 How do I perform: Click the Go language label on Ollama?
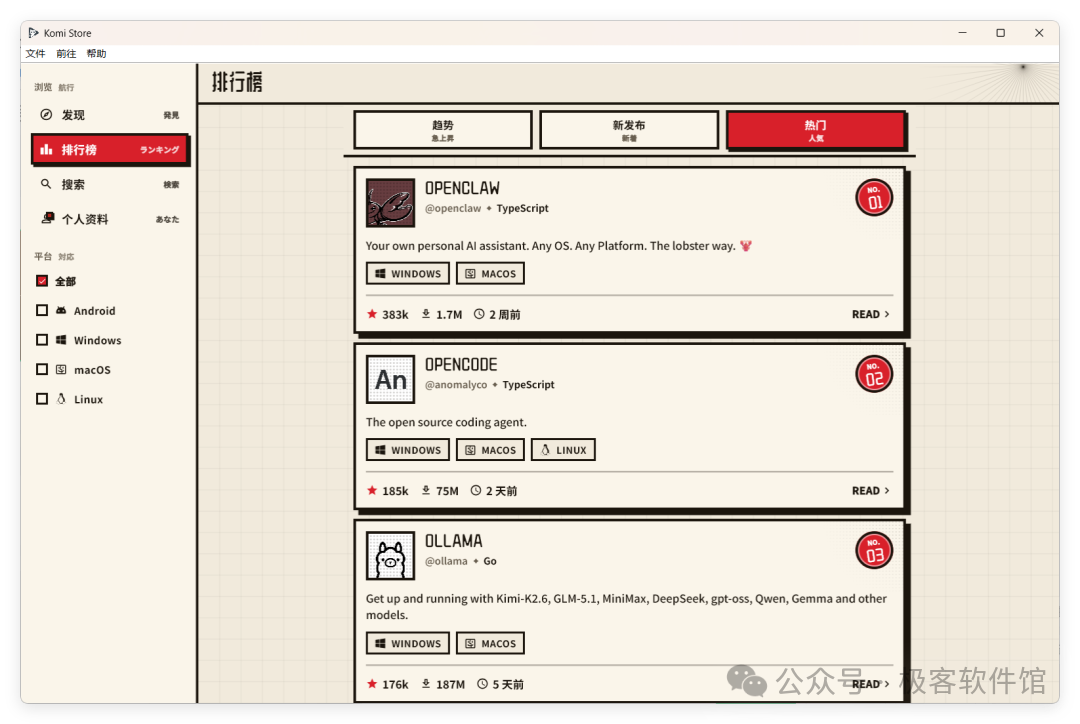pyautogui.click(x=490, y=561)
